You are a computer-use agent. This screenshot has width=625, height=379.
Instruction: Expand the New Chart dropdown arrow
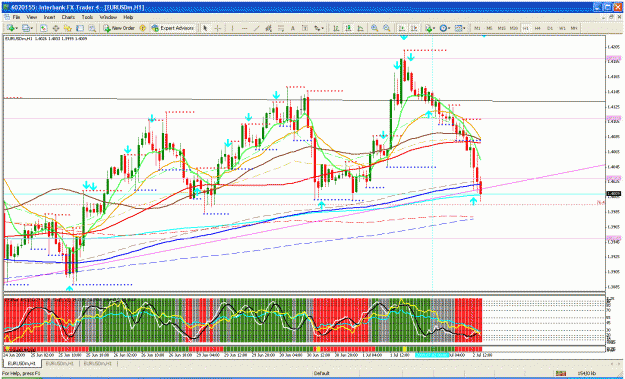point(17,28)
